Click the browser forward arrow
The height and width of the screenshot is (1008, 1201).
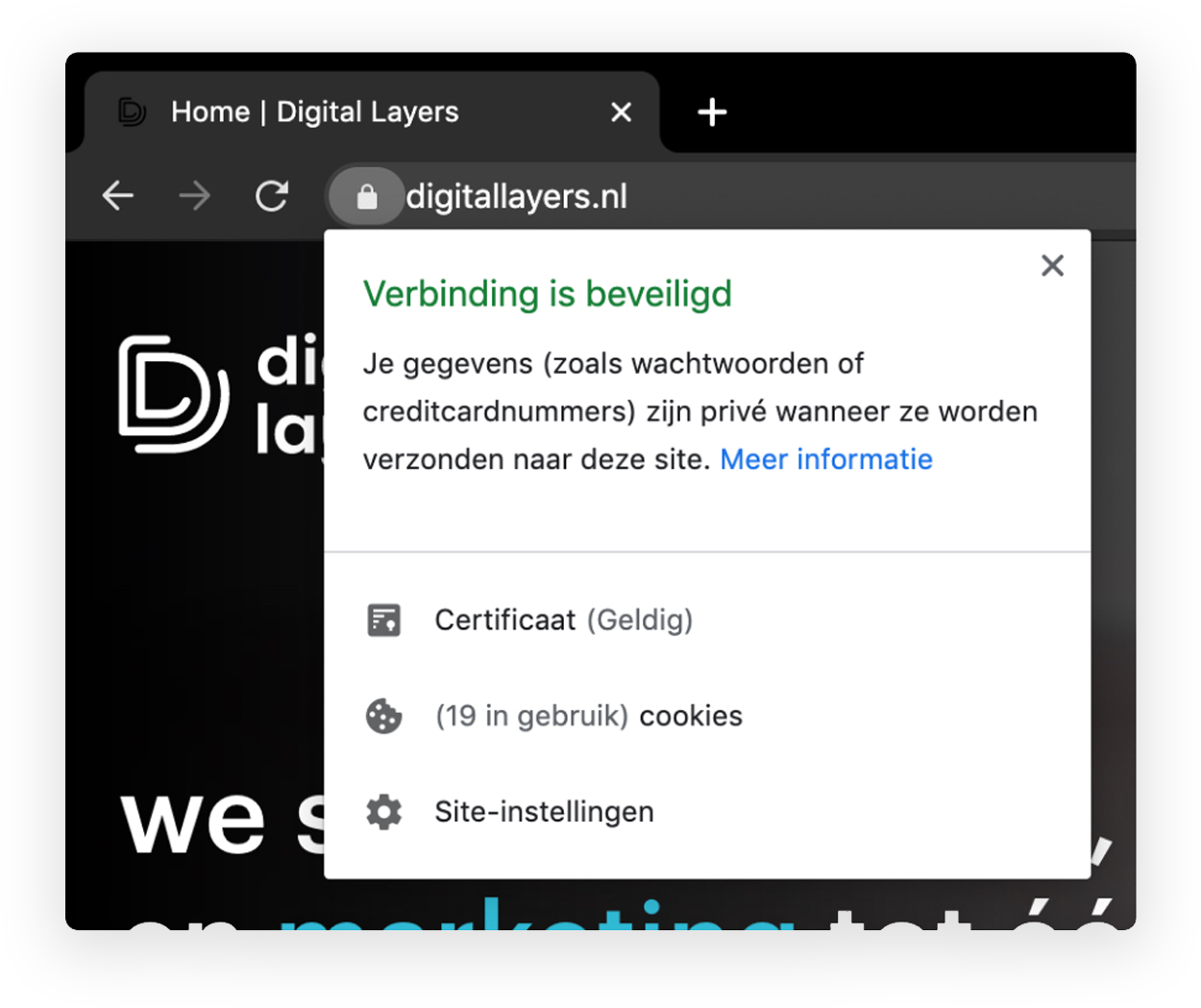[x=195, y=196]
